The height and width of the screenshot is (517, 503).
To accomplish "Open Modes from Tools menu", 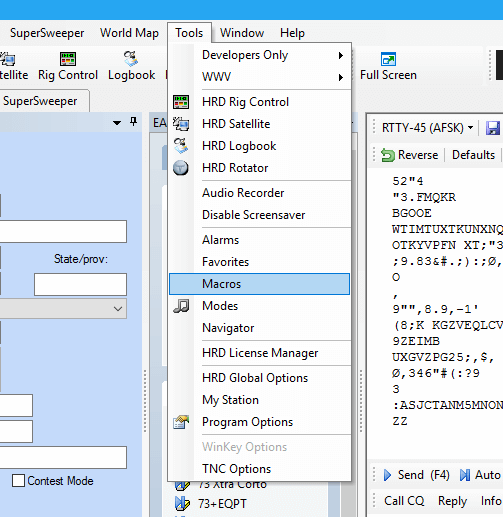I will pyautogui.click(x=259, y=306).
